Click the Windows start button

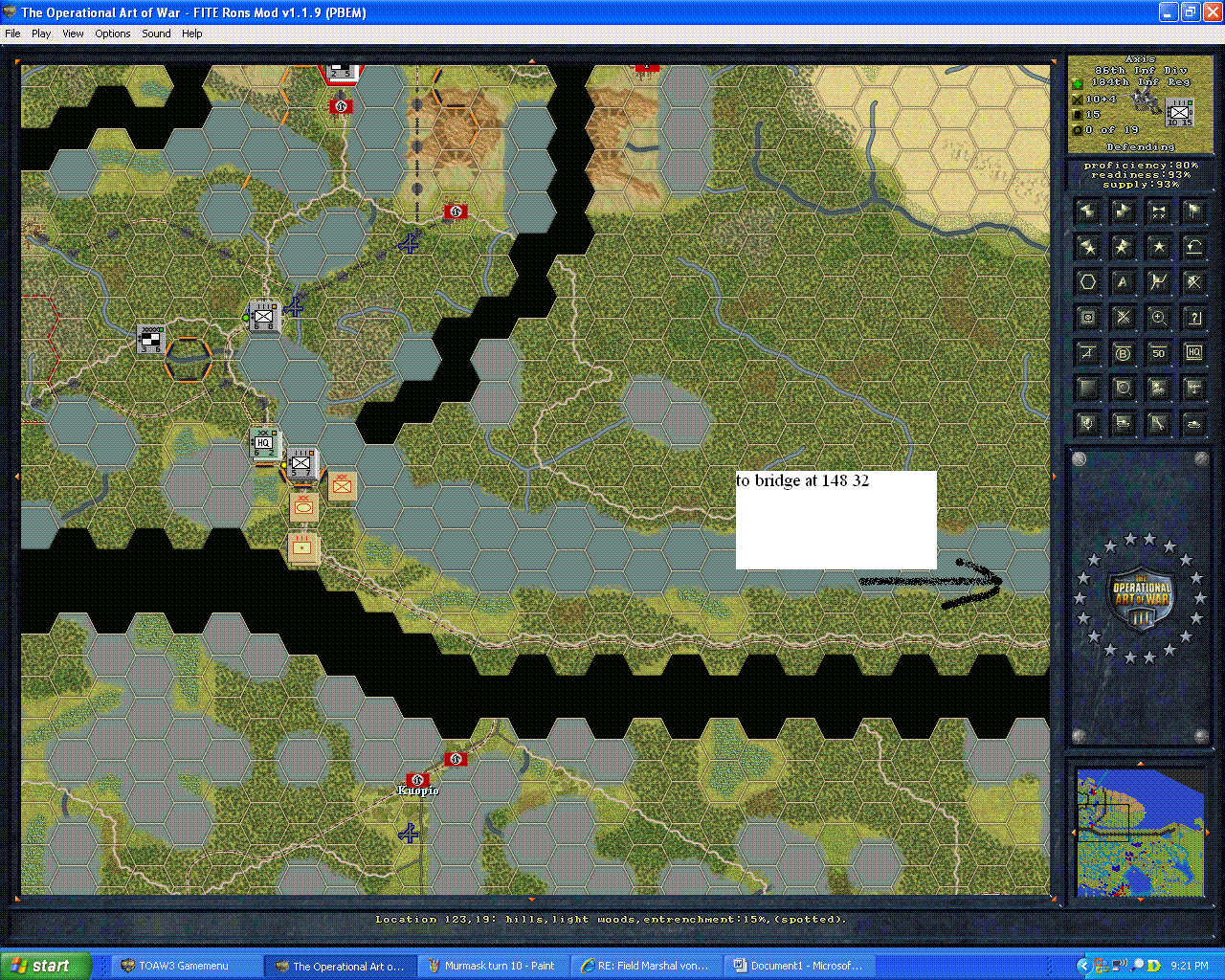(46, 966)
